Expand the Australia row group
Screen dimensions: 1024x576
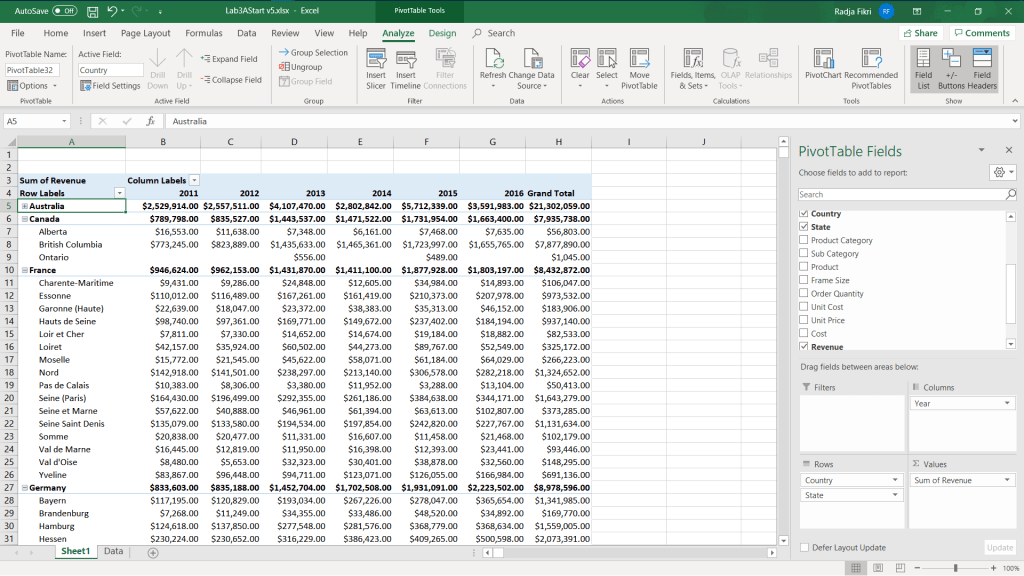pyautogui.click(x=24, y=206)
